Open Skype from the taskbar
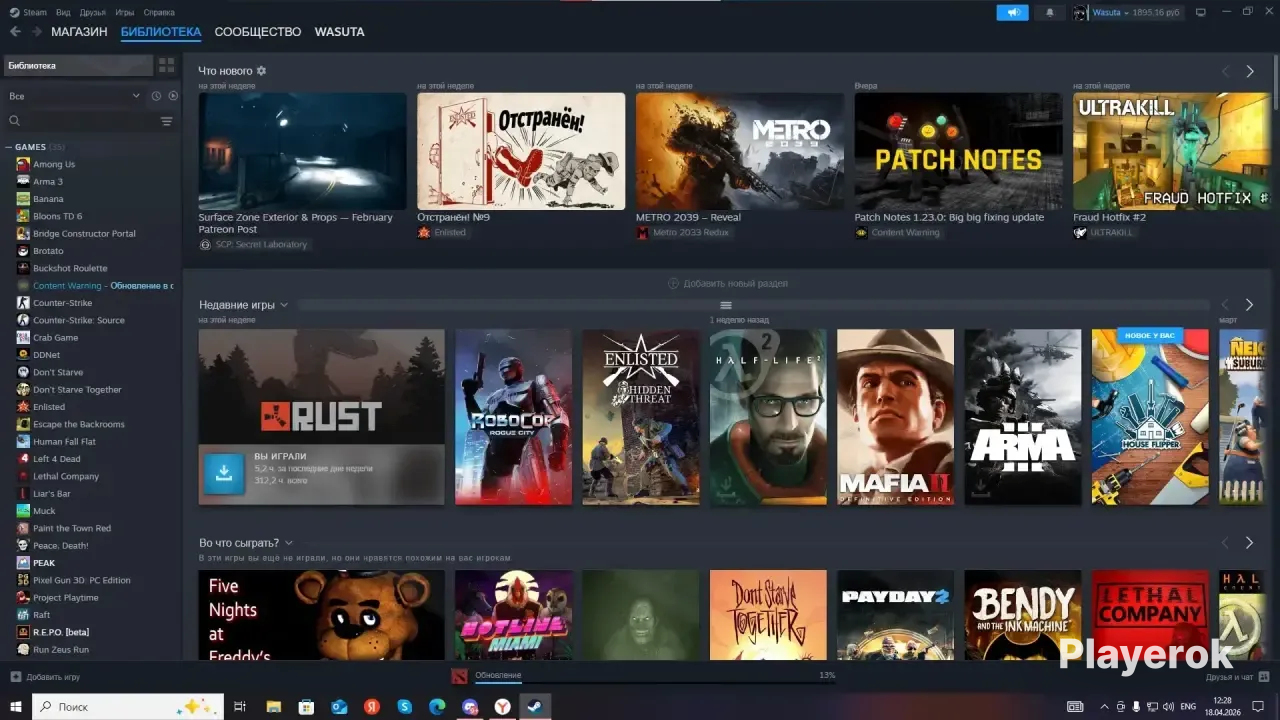1280x720 pixels. (404, 707)
